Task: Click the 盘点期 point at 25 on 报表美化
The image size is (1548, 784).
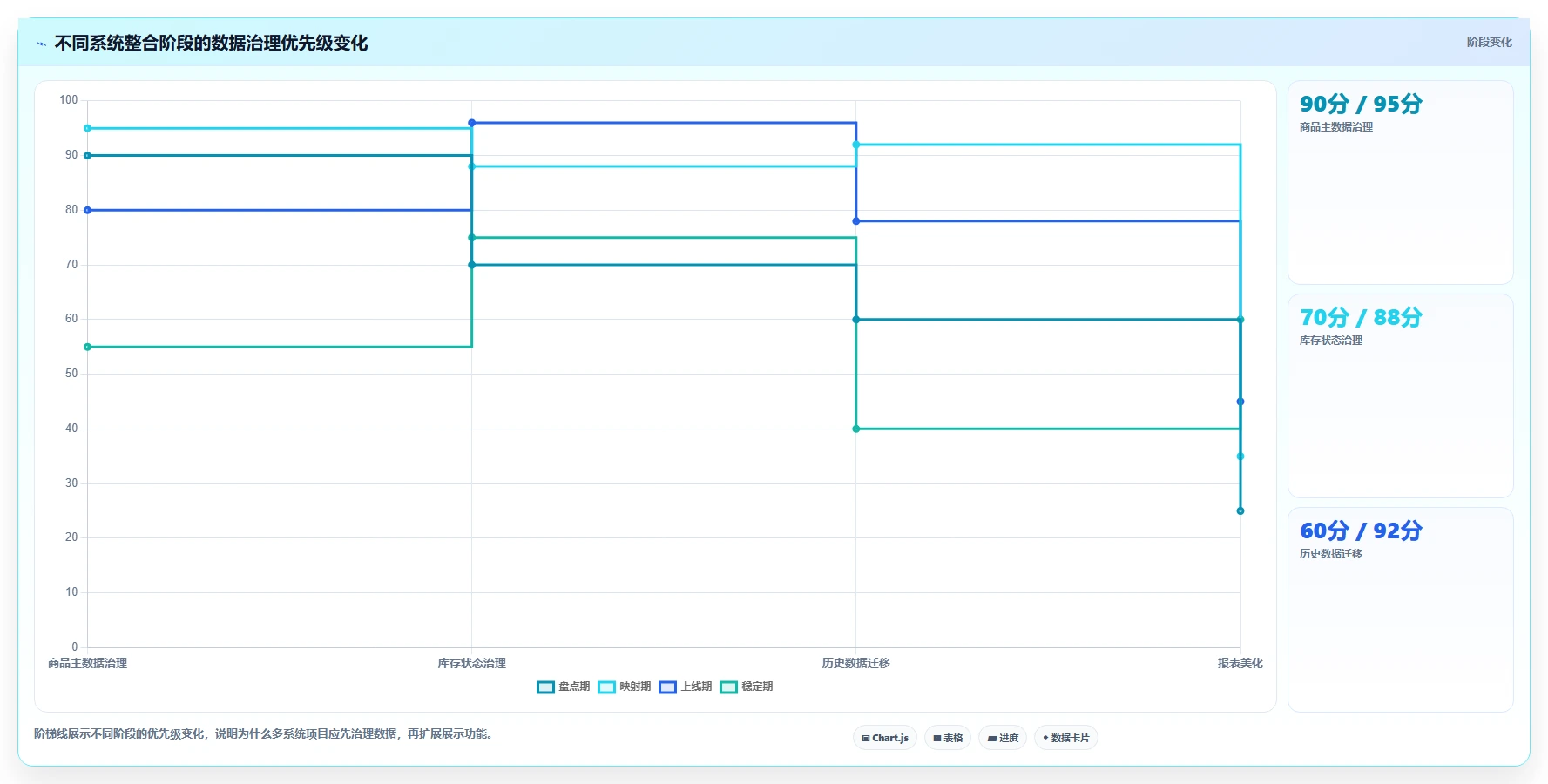Action: [x=1240, y=510]
